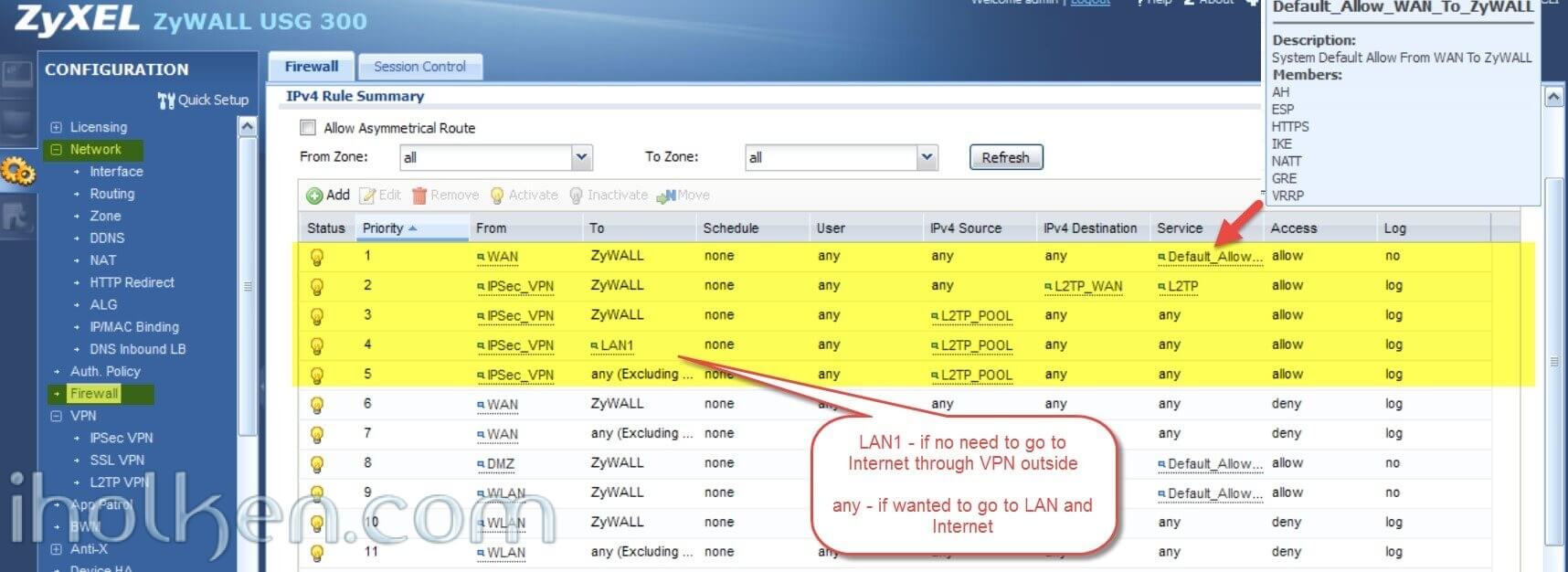Toggle status bulb of rule 7
1568x572 pixels.
pos(317,434)
